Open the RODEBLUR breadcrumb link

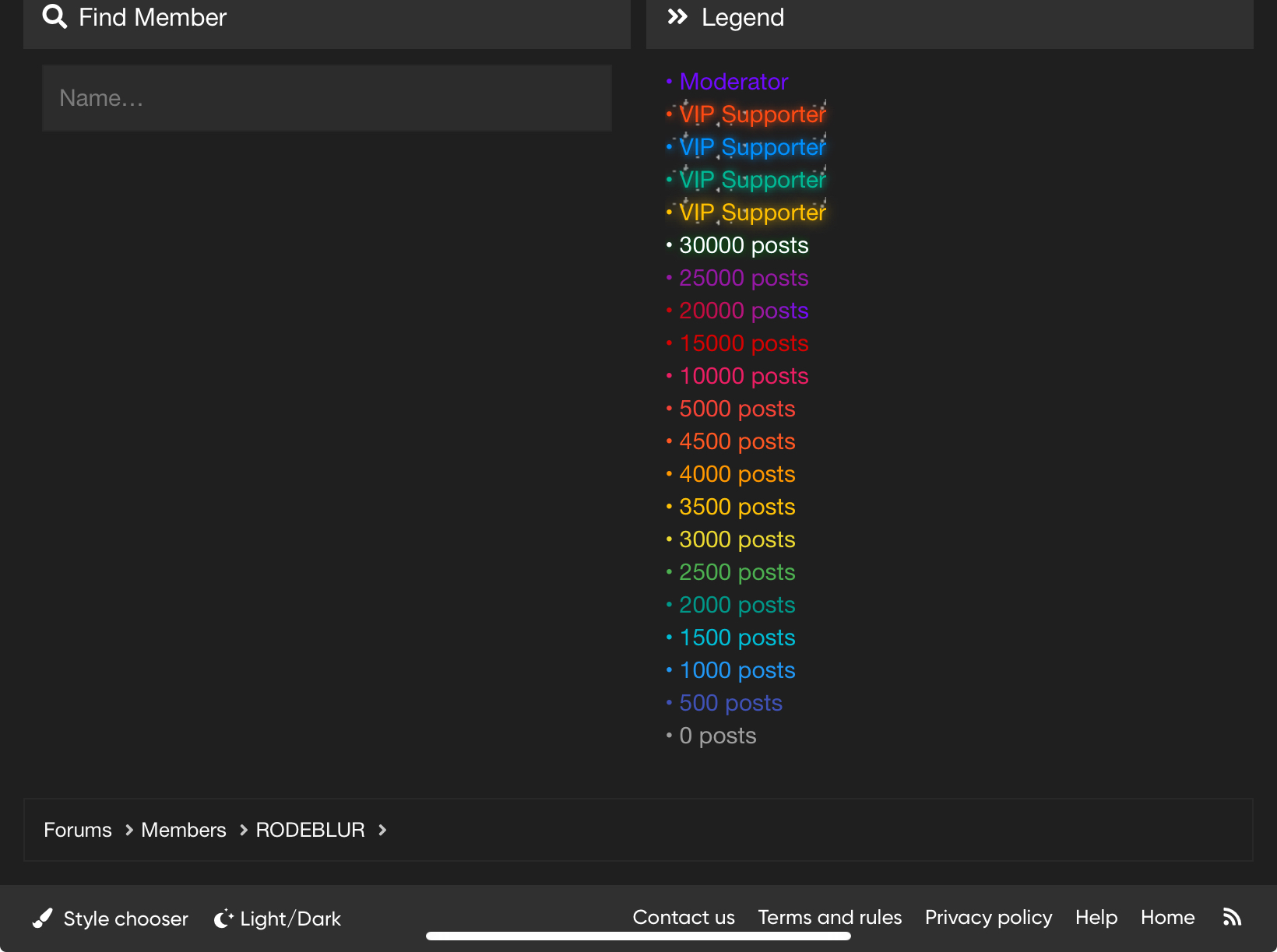click(x=310, y=831)
